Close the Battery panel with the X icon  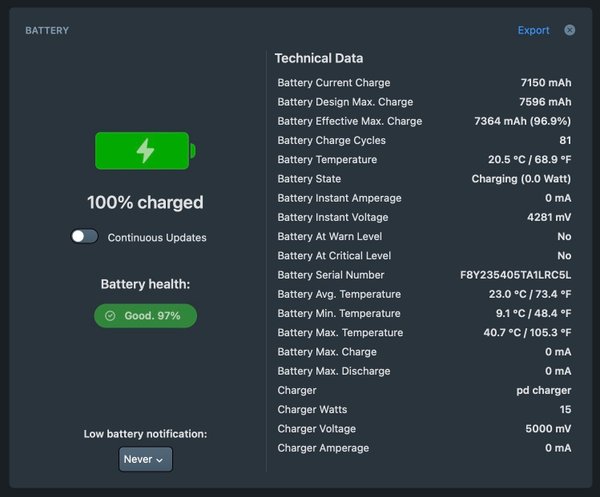pyautogui.click(x=569, y=30)
